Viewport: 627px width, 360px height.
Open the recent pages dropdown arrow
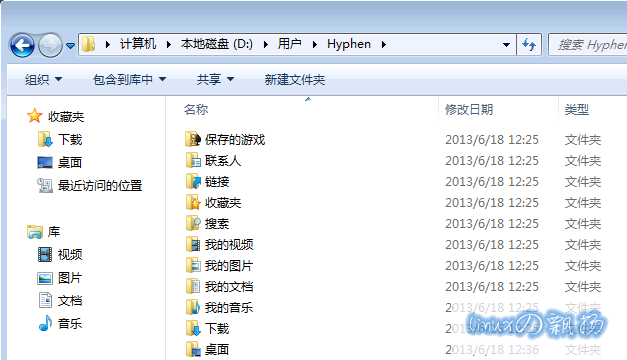[x=70, y=46]
